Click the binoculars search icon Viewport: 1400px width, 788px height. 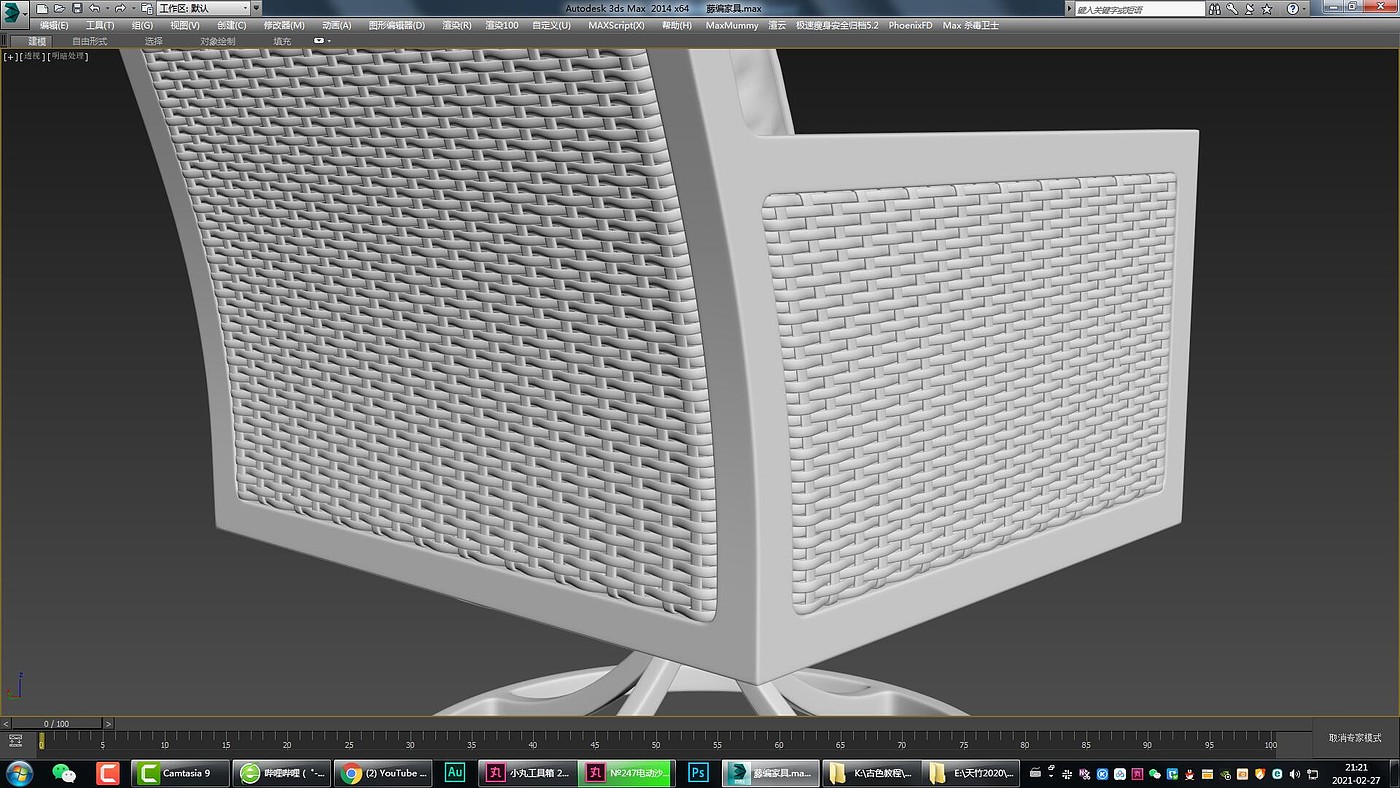coord(1217,8)
